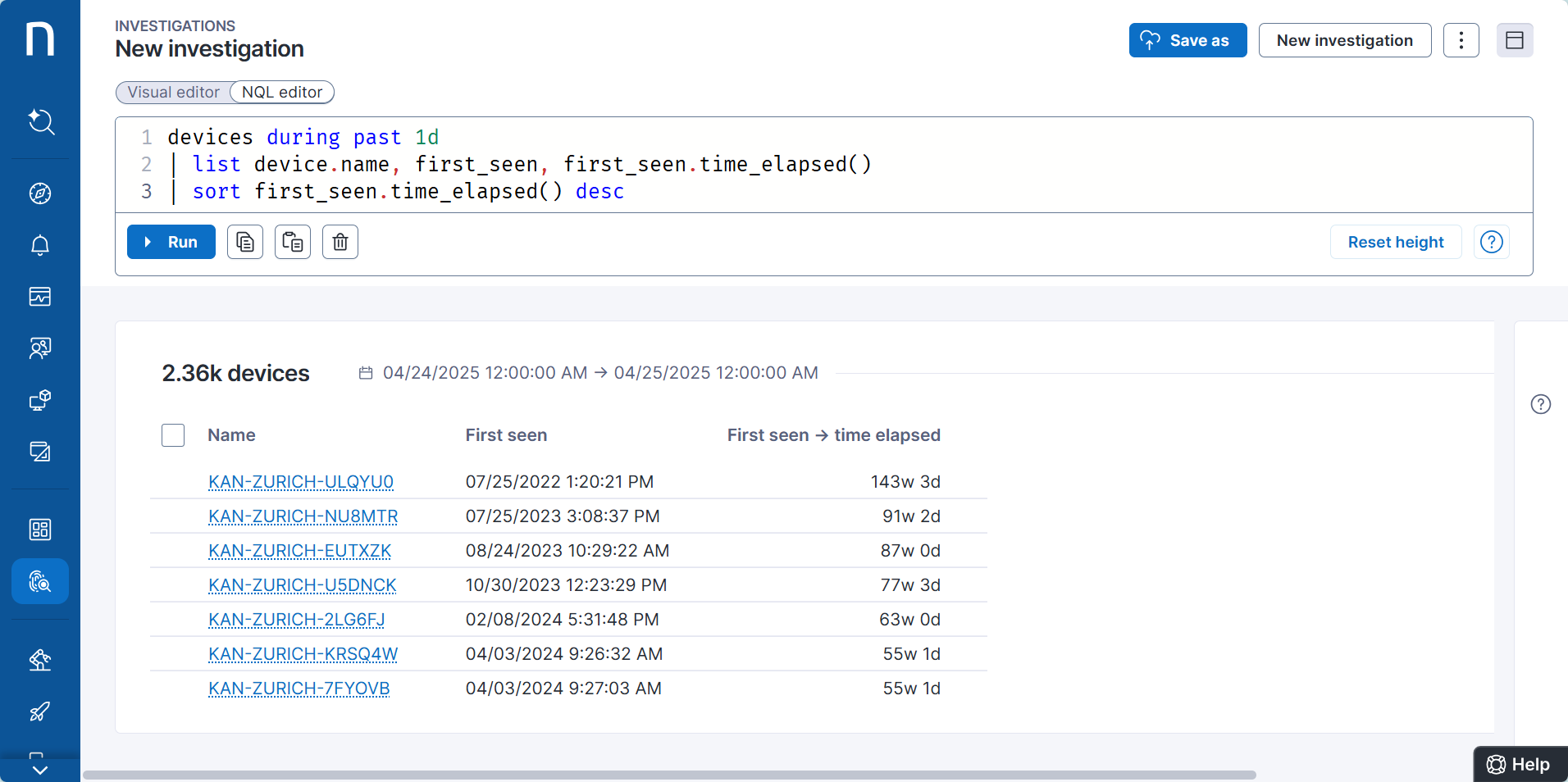The height and width of the screenshot is (782, 1568).
Task: Click the query help question mark icon
Action: [x=1491, y=242]
